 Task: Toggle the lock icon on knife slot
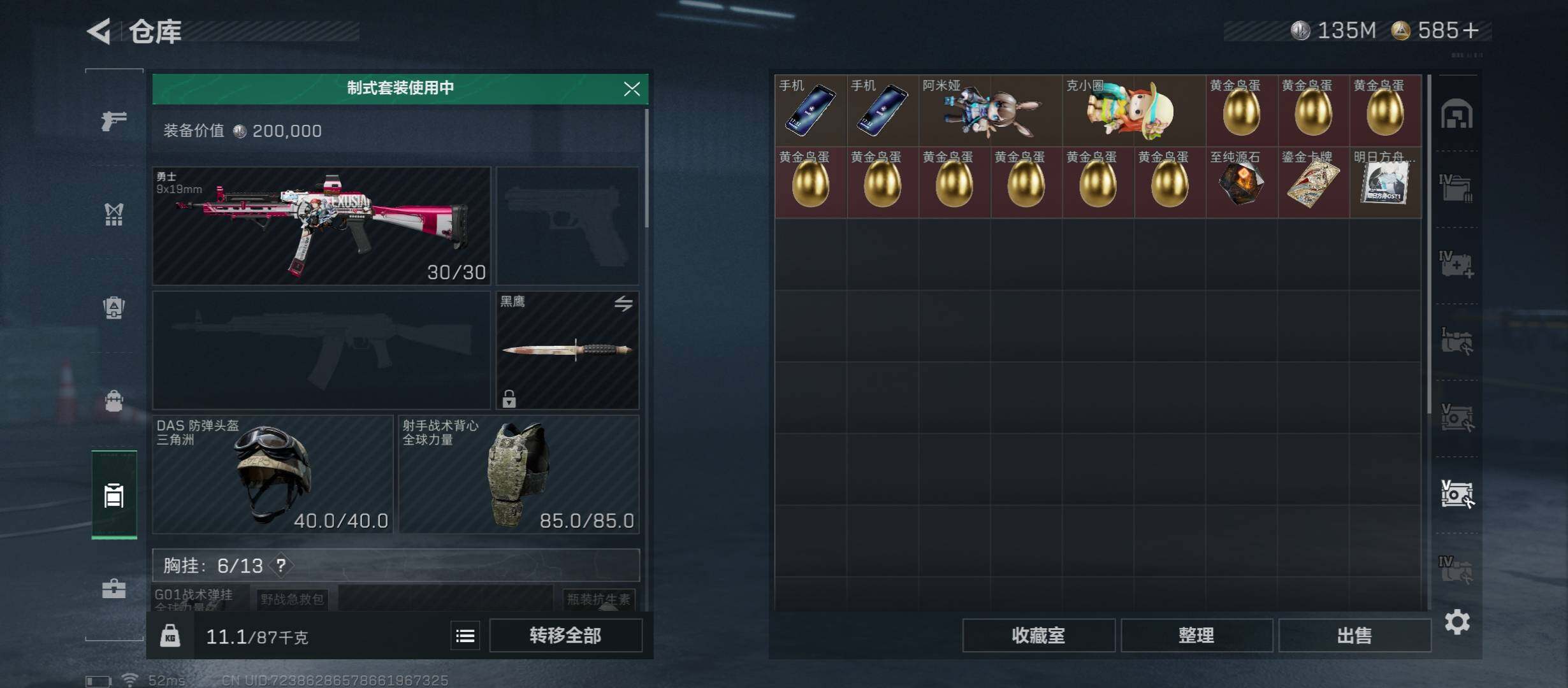pos(509,399)
